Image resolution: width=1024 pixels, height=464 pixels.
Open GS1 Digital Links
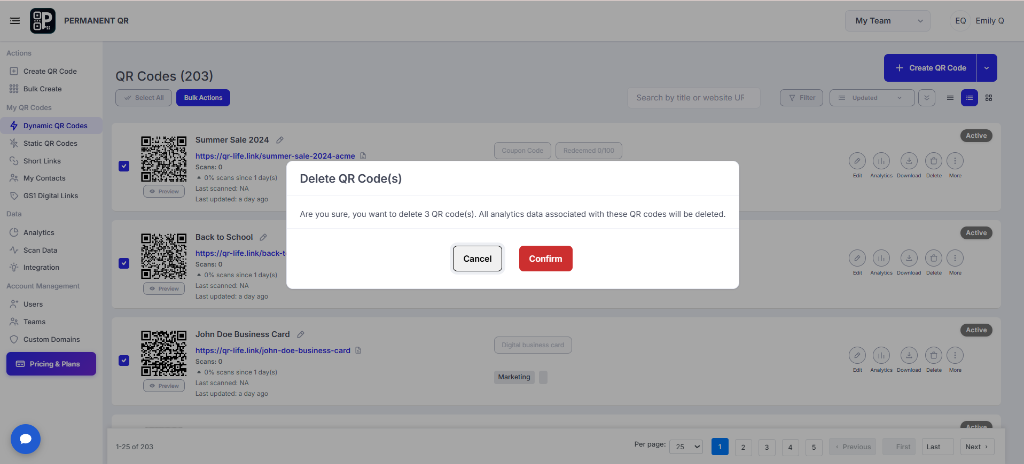(51, 195)
